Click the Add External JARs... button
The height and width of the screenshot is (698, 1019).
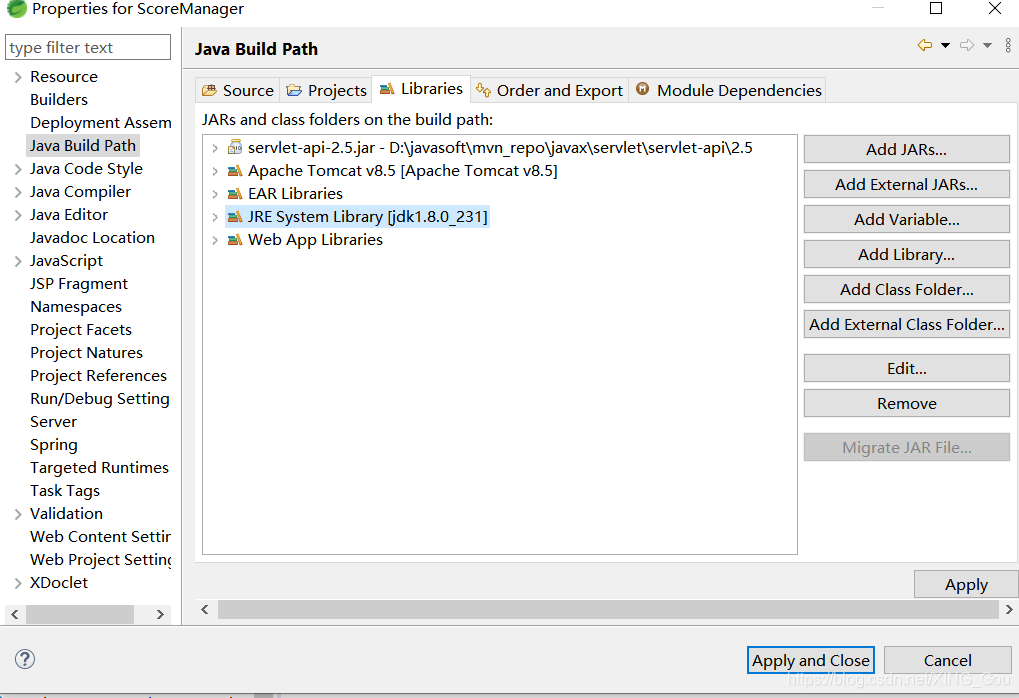pyautogui.click(x=907, y=185)
